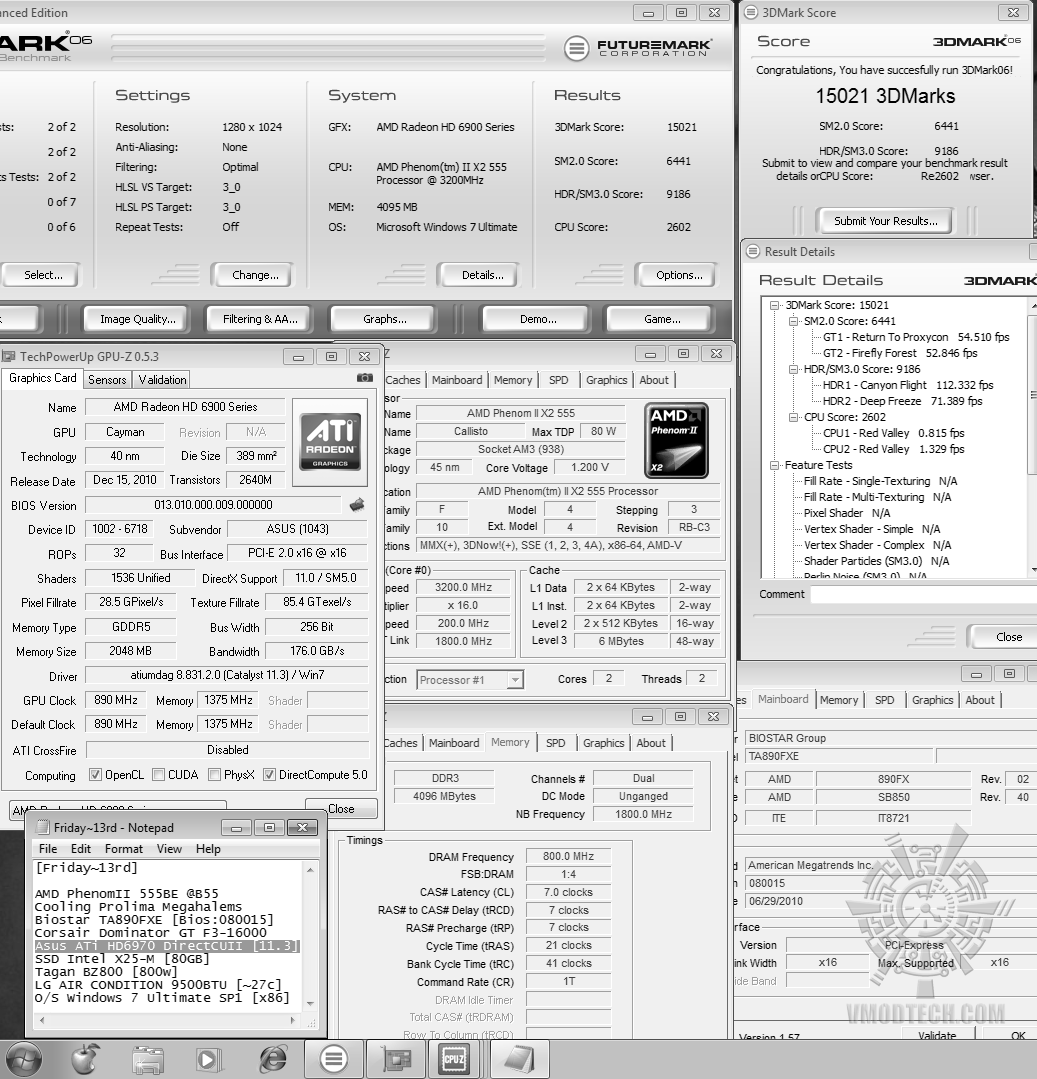
Task: Open the GPU-Z Validation tab
Action: pyautogui.click(x=162, y=380)
